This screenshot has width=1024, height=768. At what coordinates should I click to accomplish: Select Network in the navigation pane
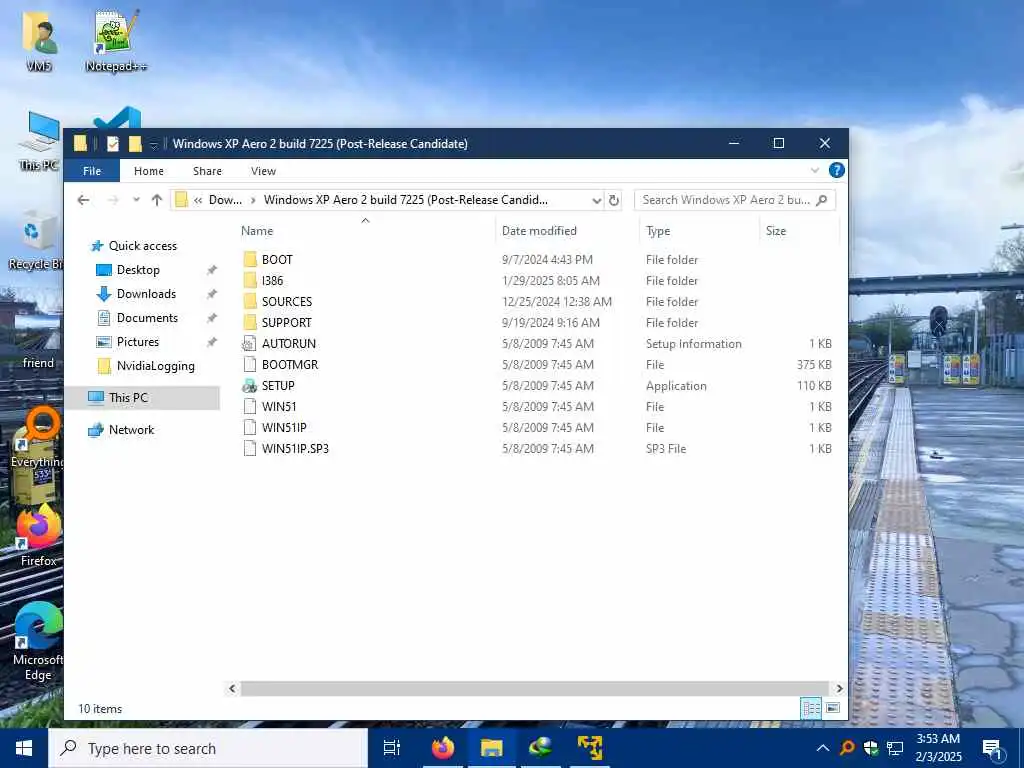pyautogui.click(x=131, y=430)
